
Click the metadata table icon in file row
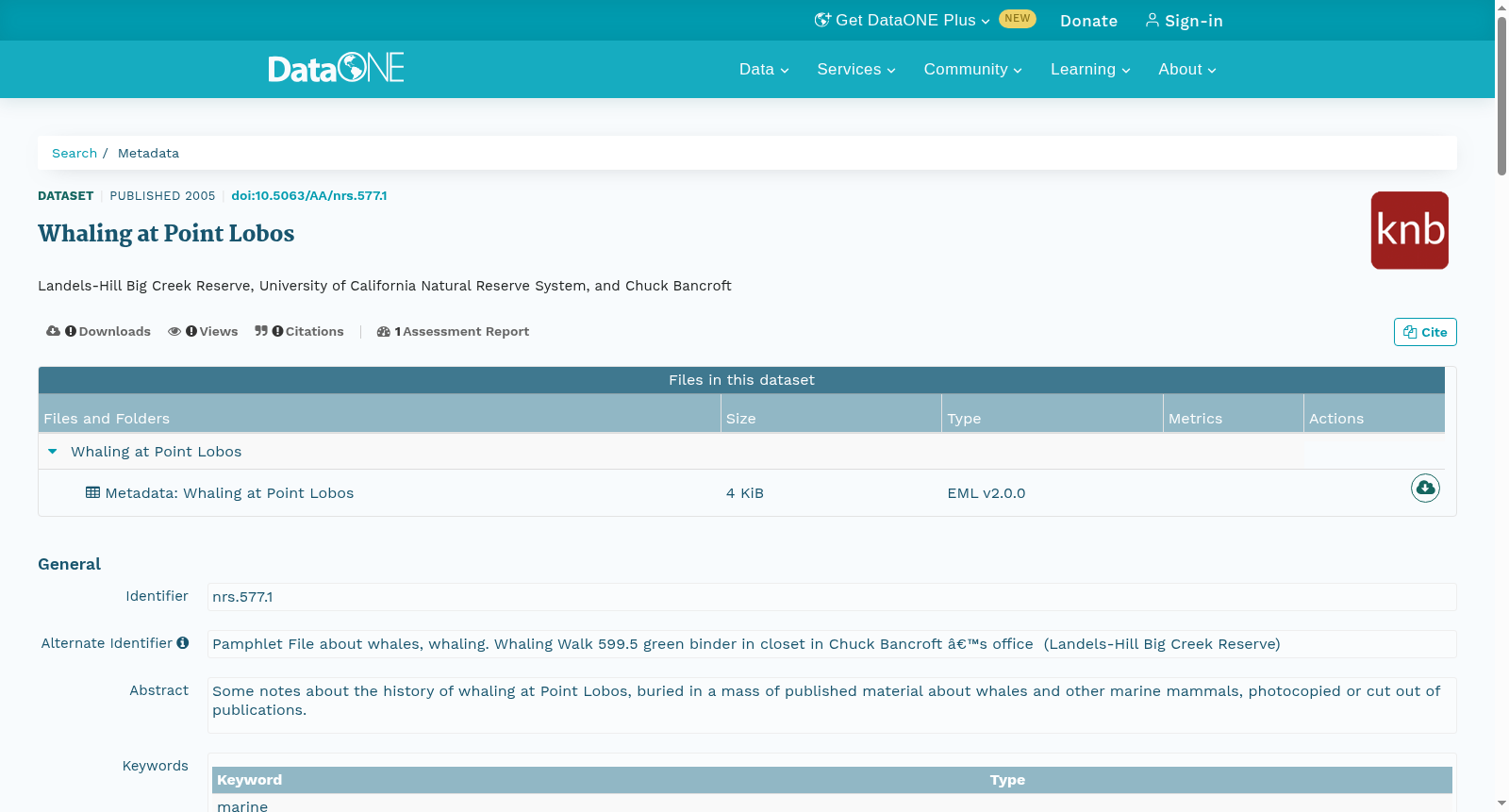(x=92, y=492)
